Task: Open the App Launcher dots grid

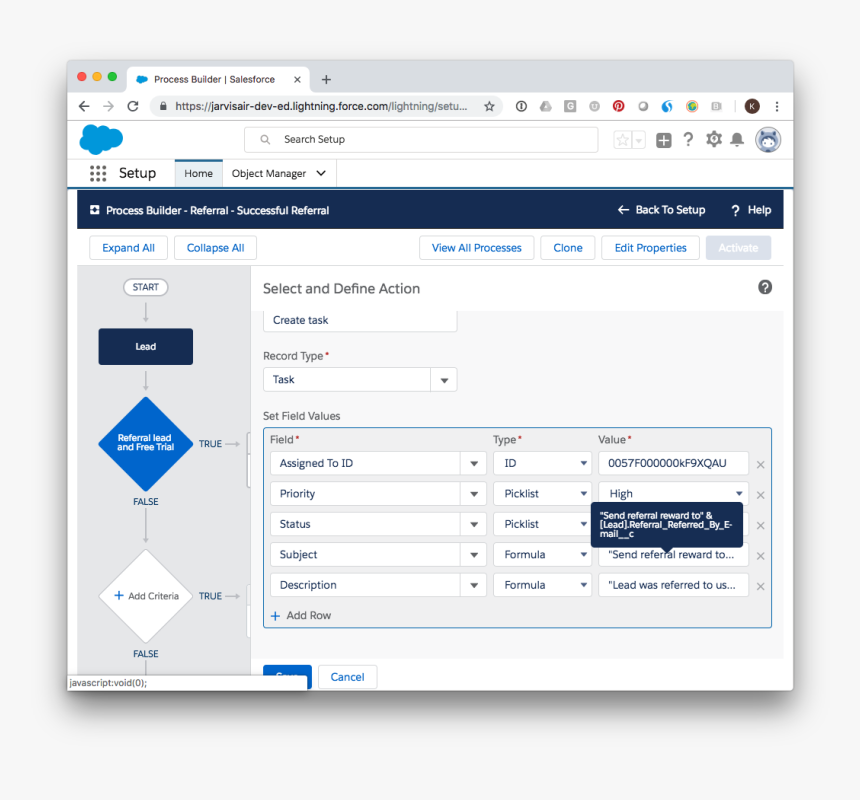Action: click(98, 173)
